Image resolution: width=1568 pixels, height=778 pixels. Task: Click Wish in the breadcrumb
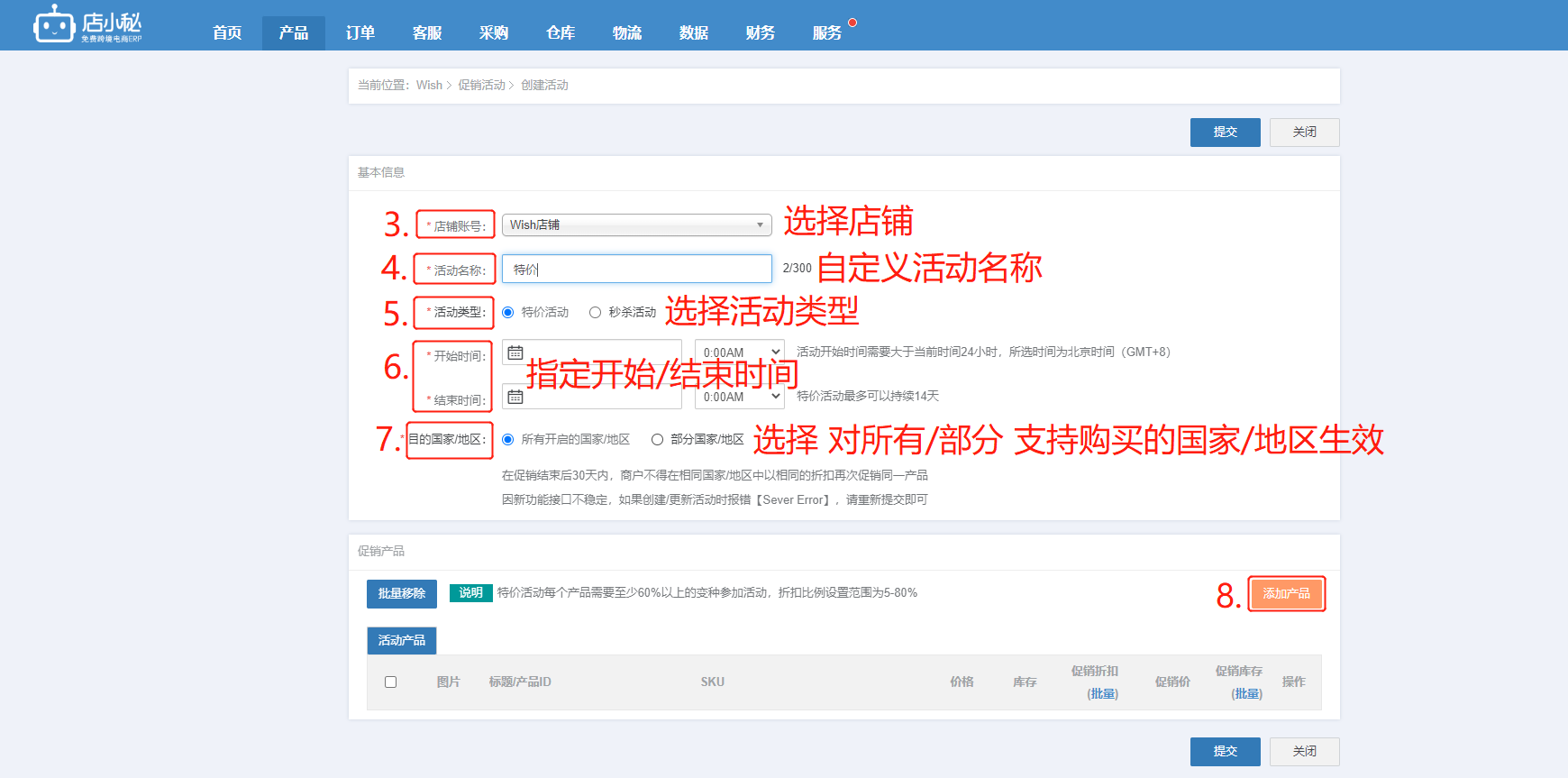(429, 86)
